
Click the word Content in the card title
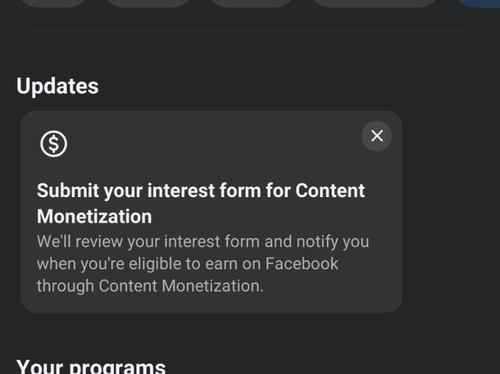[330, 191]
